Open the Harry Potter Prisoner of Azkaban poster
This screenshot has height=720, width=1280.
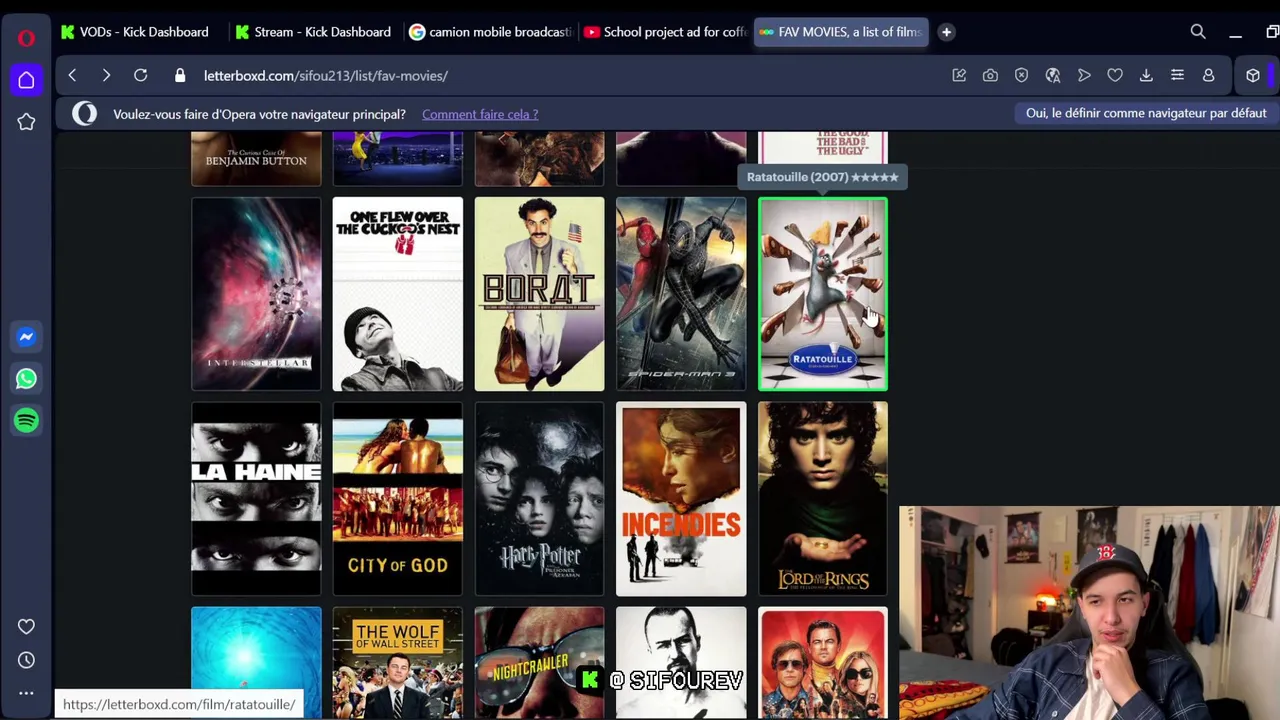click(539, 499)
